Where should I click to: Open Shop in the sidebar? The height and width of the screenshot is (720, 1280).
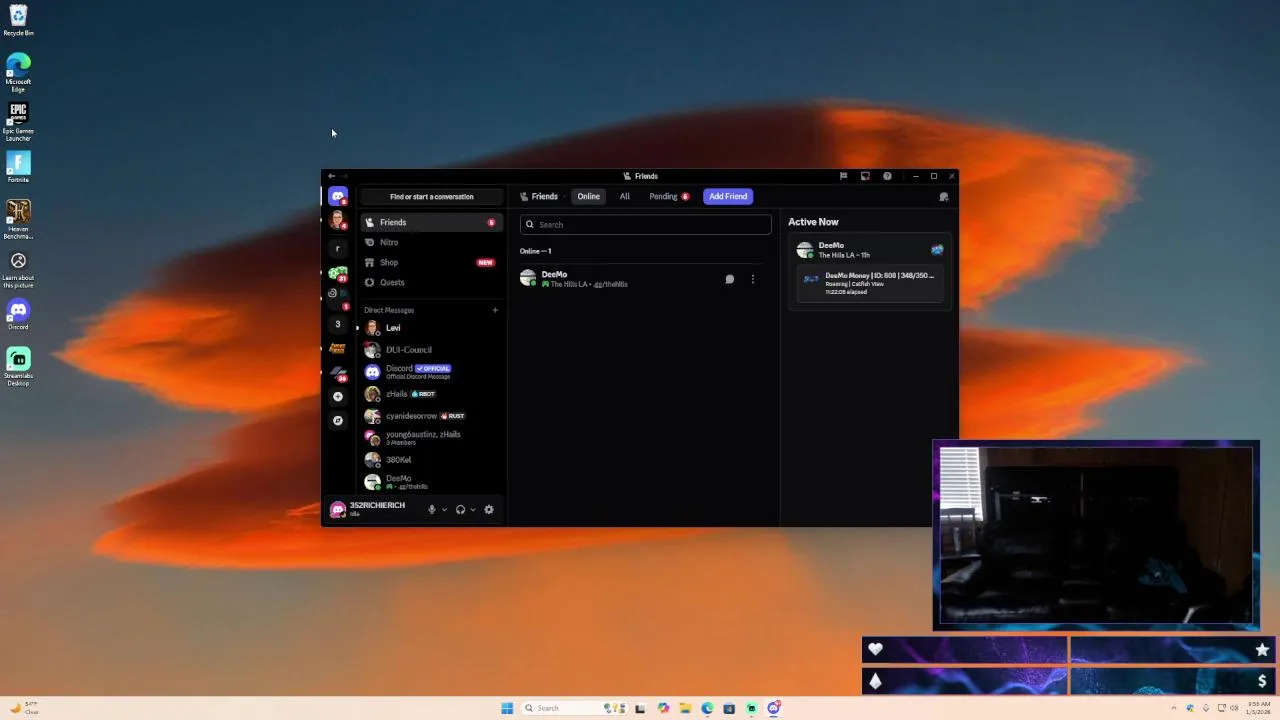pyautogui.click(x=432, y=262)
